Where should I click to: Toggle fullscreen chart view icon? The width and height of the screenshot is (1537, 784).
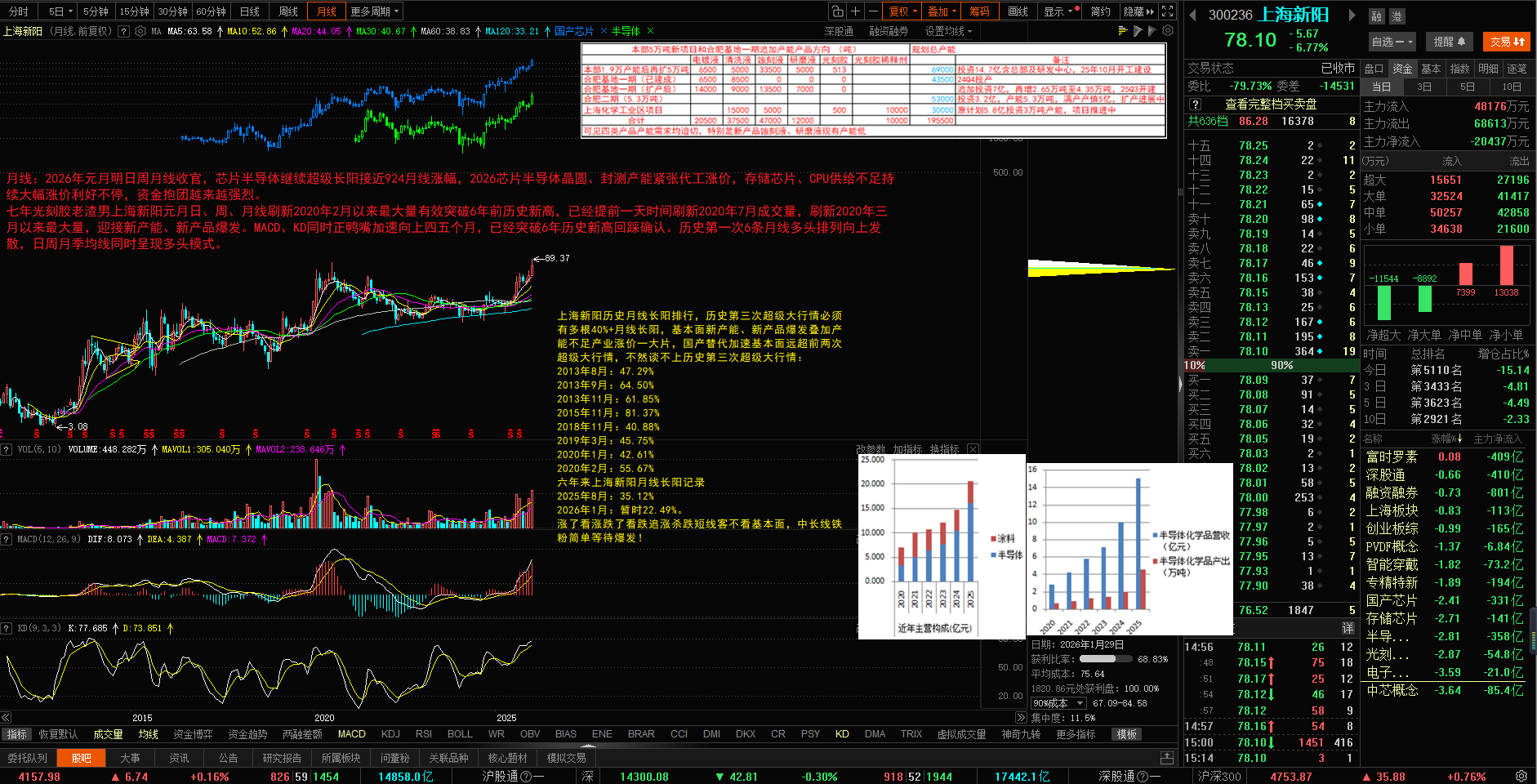pos(1168,11)
